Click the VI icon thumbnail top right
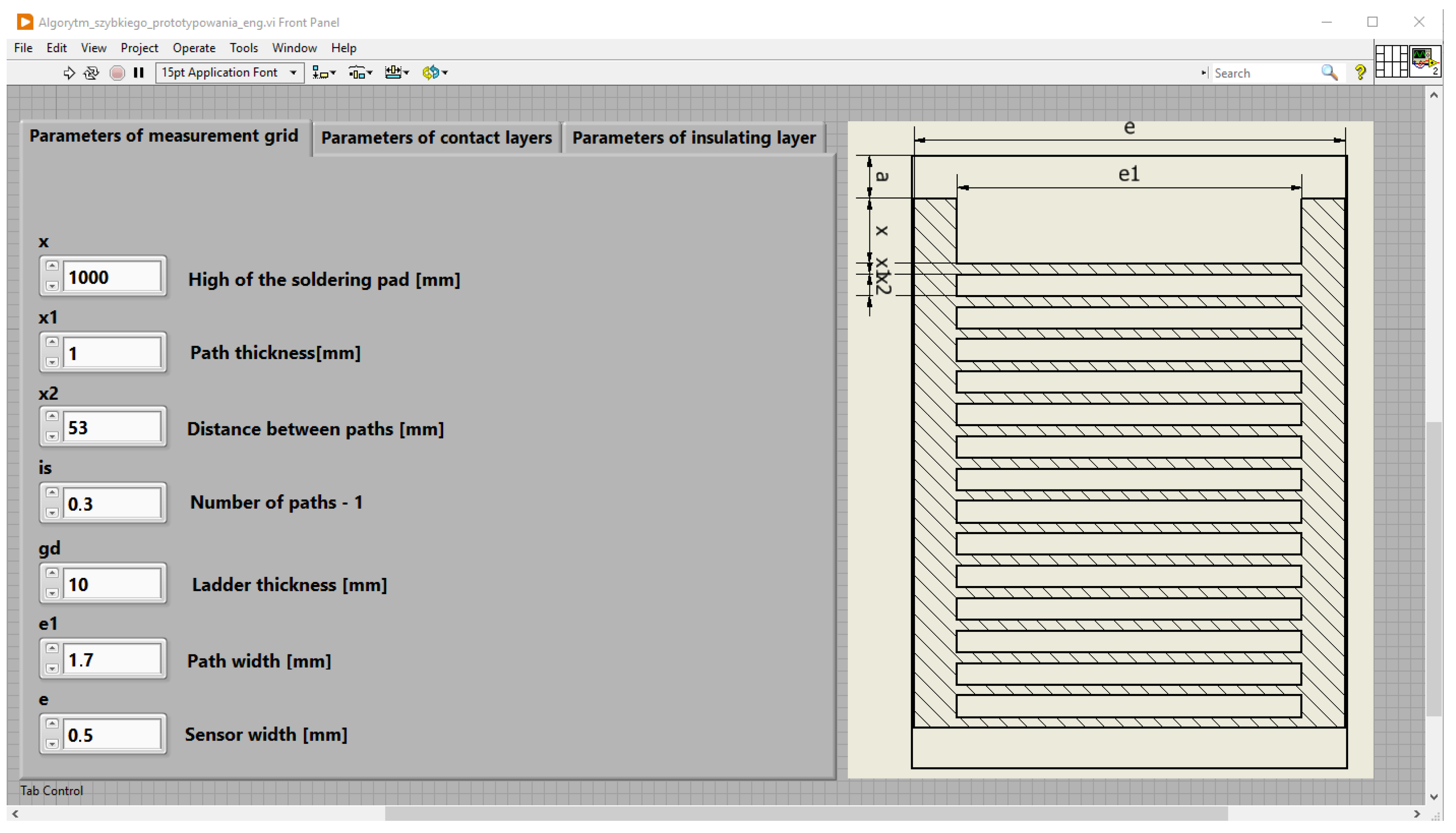The width and height of the screenshot is (1456, 833). coord(1425,61)
